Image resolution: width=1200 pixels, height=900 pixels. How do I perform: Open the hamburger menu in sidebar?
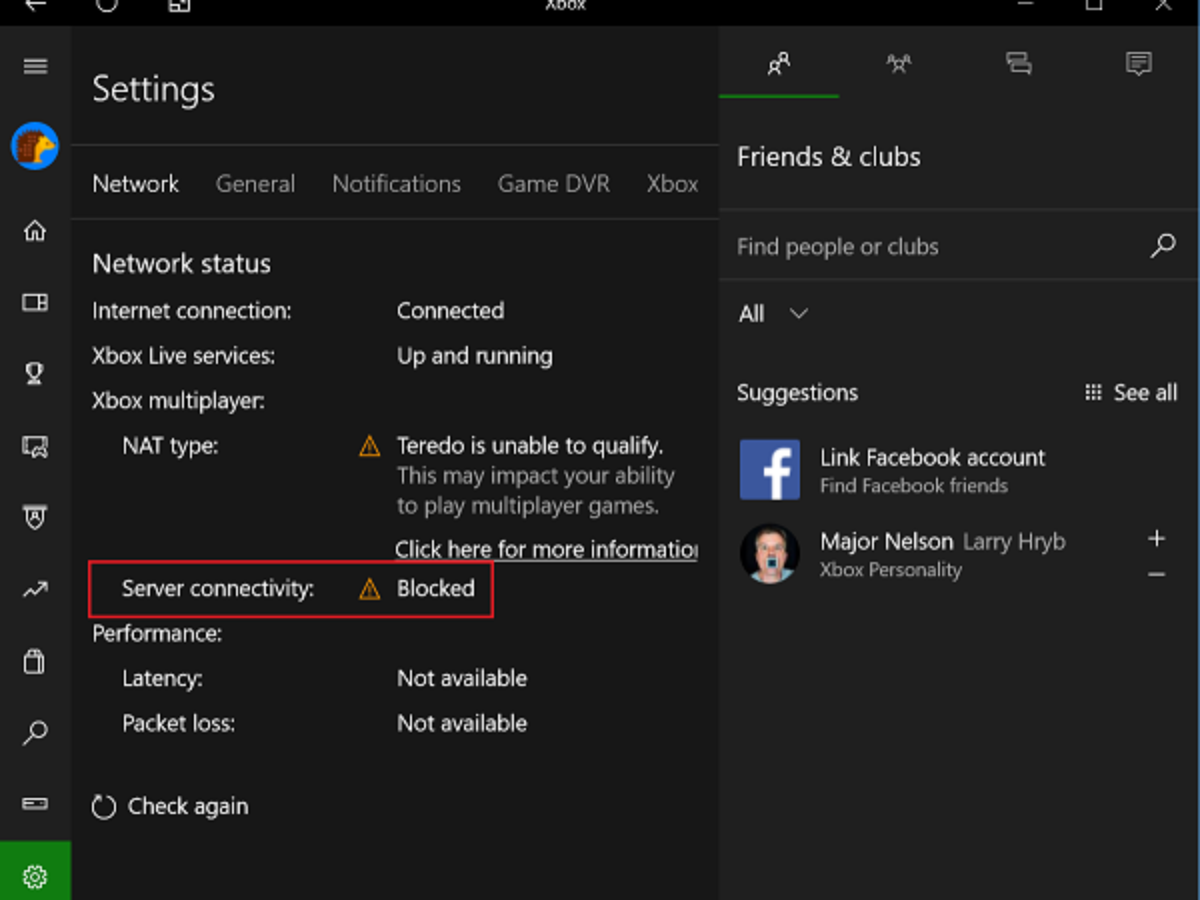[x=35, y=67]
